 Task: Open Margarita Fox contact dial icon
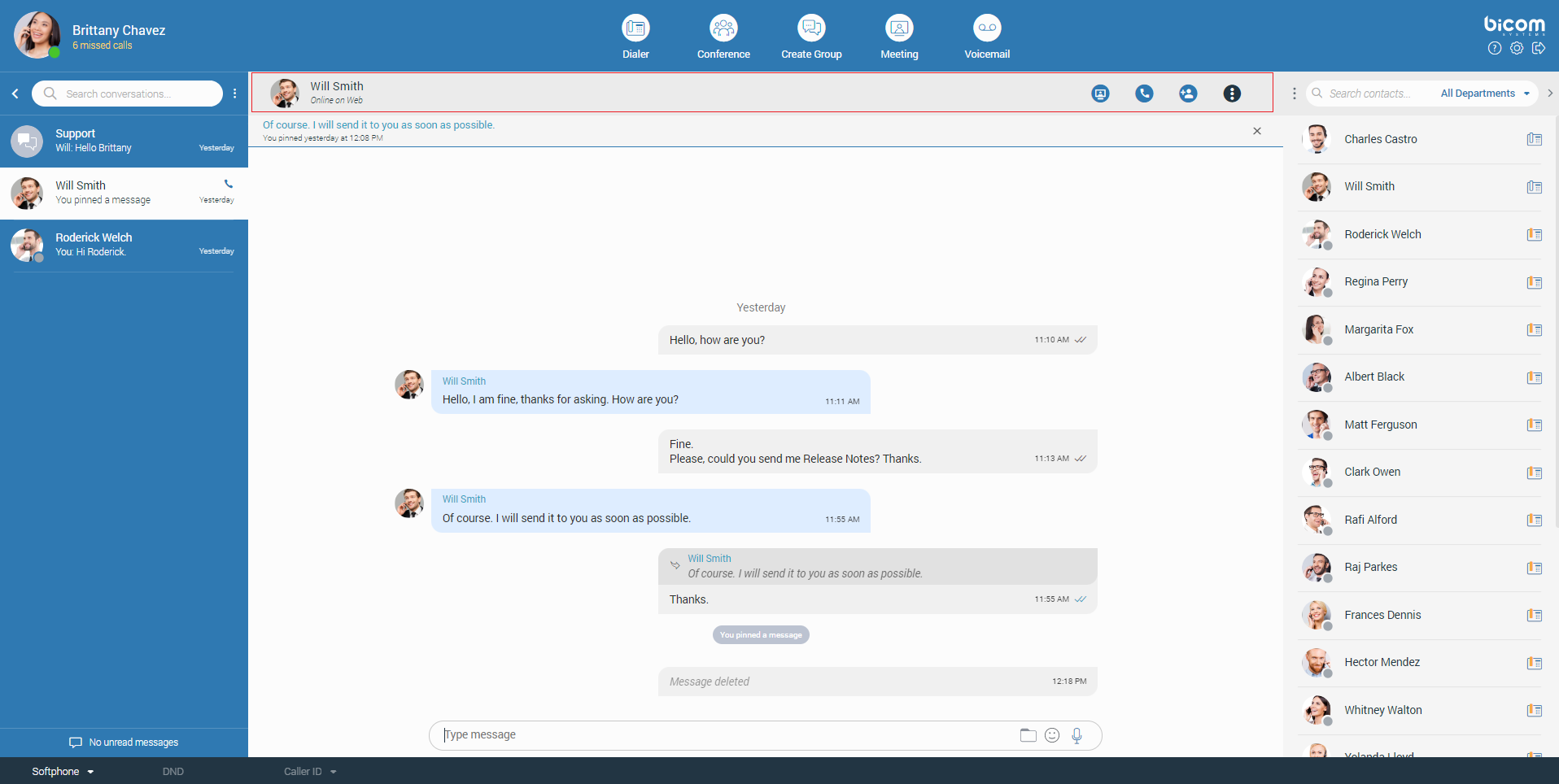(1535, 329)
